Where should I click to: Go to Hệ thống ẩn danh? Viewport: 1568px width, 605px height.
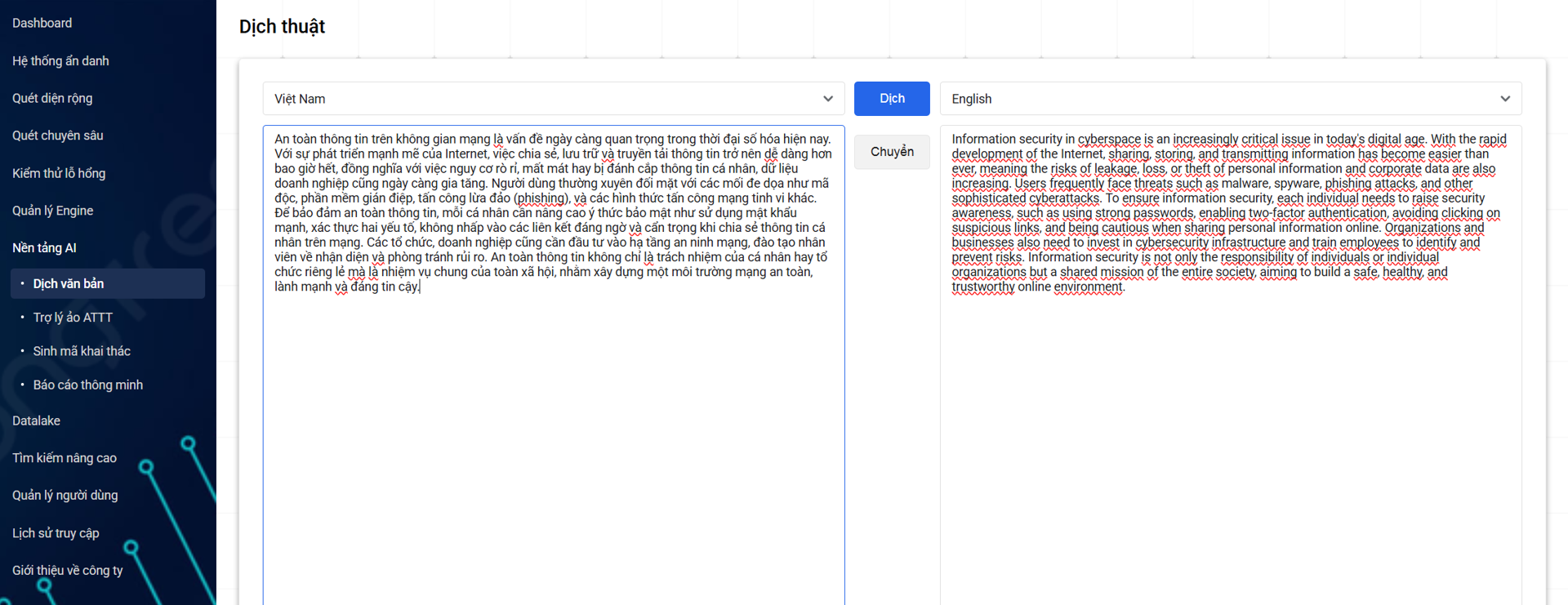[60, 61]
